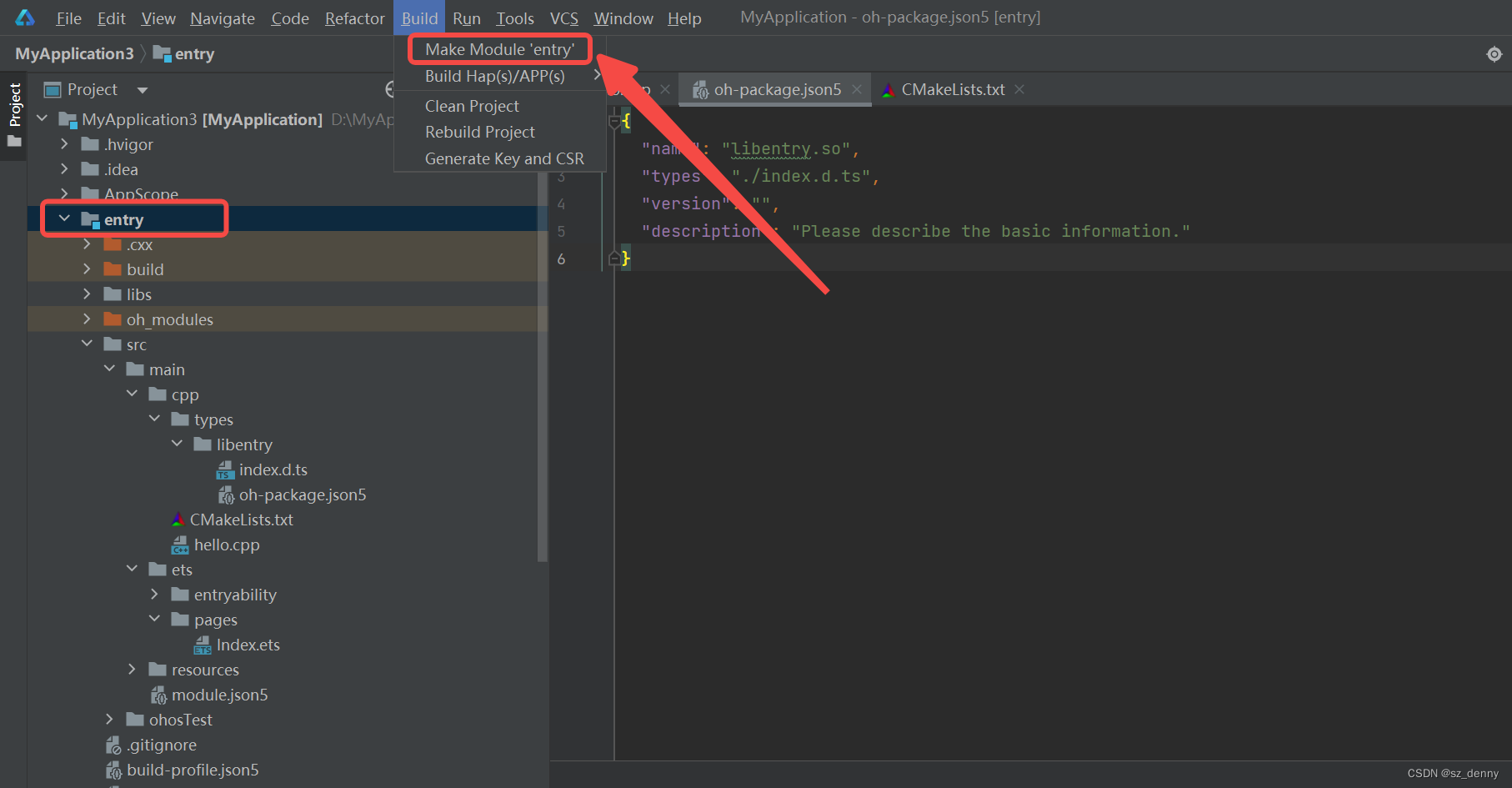Open module.json5 via its file icon
The image size is (1512, 788).
[x=158, y=694]
